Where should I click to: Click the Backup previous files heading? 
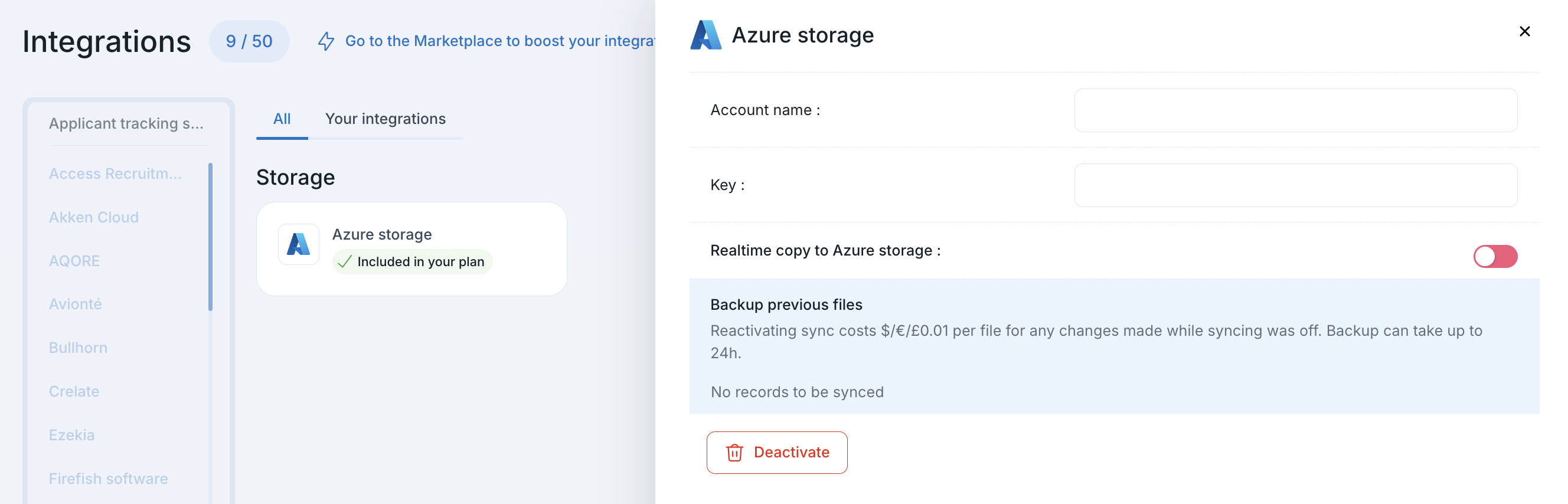pyautogui.click(x=786, y=305)
